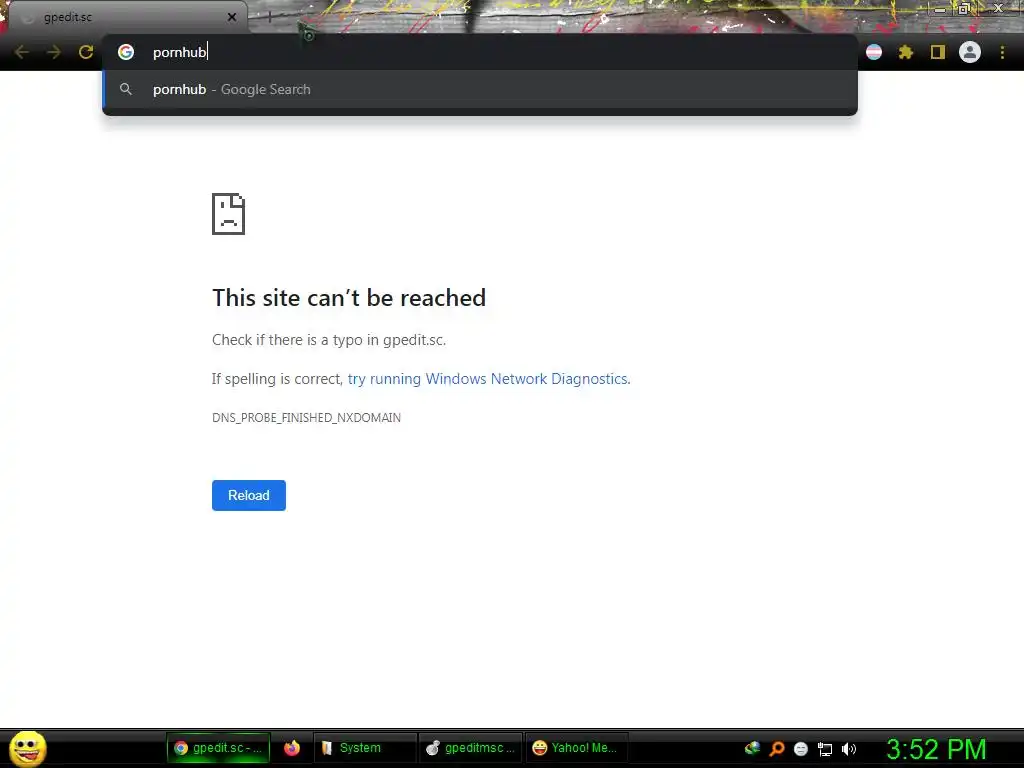
Task: Choose the 'pornhub - Google Search' suggestion
Action: pos(480,89)
